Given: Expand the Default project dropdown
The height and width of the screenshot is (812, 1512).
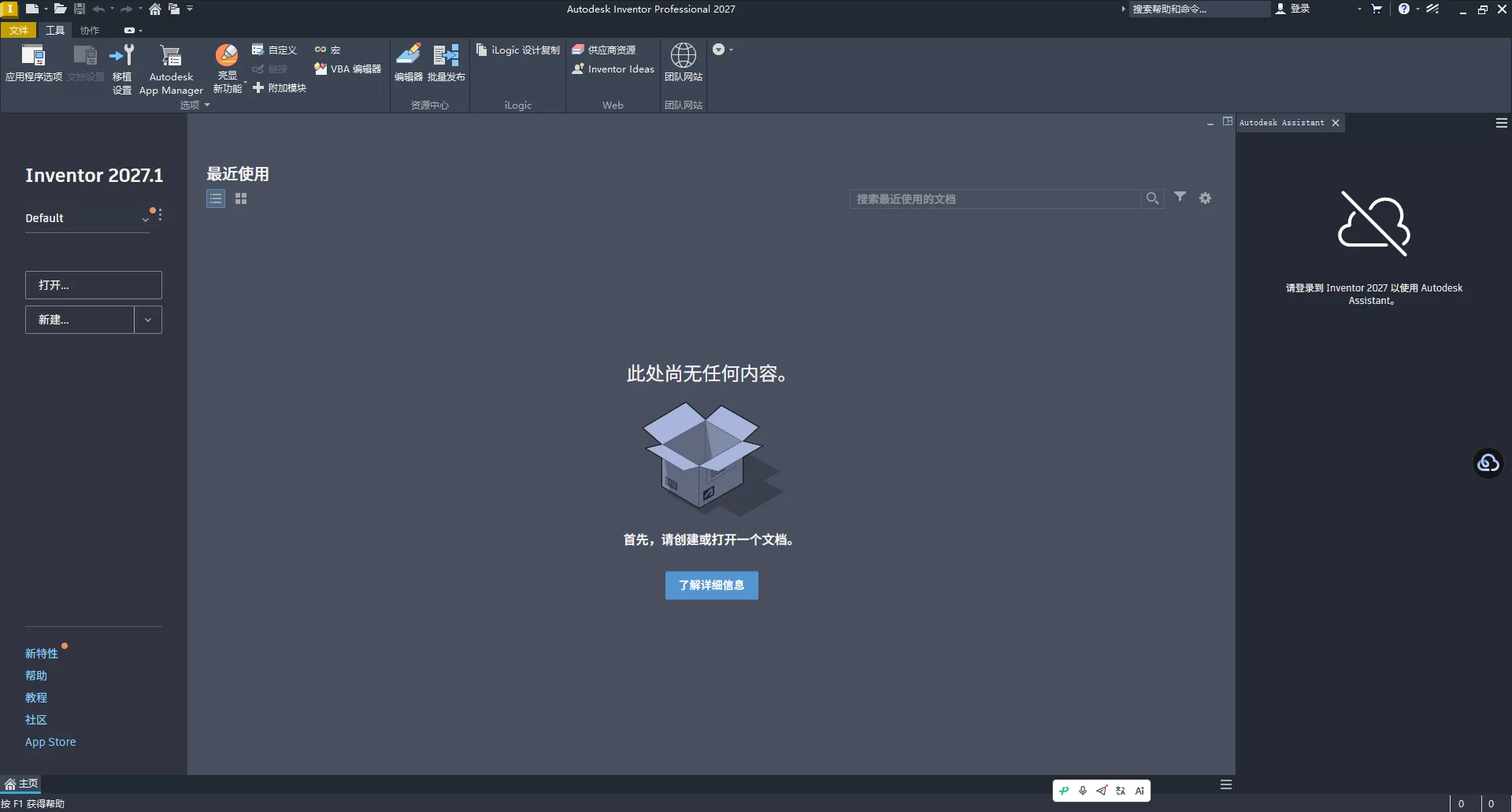Looking at the screenshot, I should [x=146, y=220].
